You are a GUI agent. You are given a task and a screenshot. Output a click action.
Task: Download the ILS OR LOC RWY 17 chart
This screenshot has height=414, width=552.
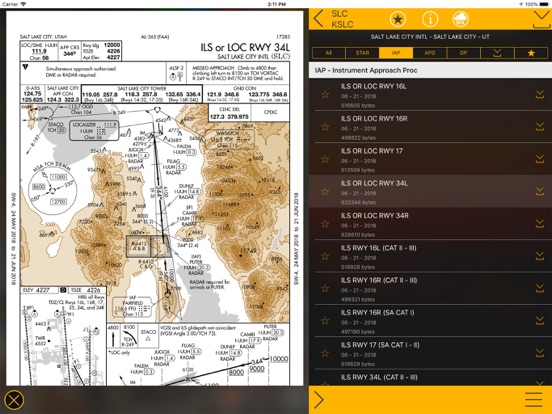(x=540, y=159)
